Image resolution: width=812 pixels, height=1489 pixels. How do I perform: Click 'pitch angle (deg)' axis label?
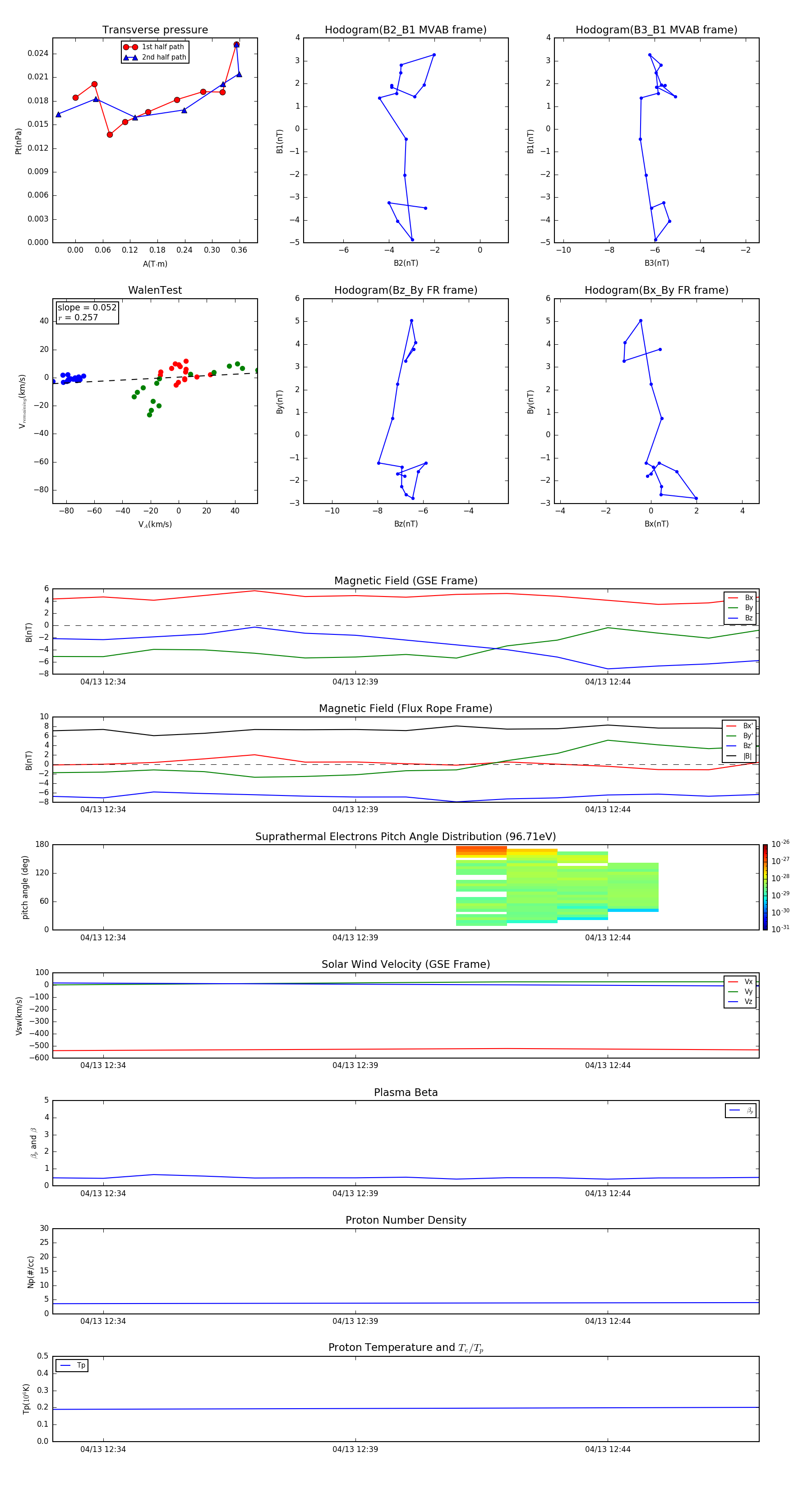click(25, 887)
